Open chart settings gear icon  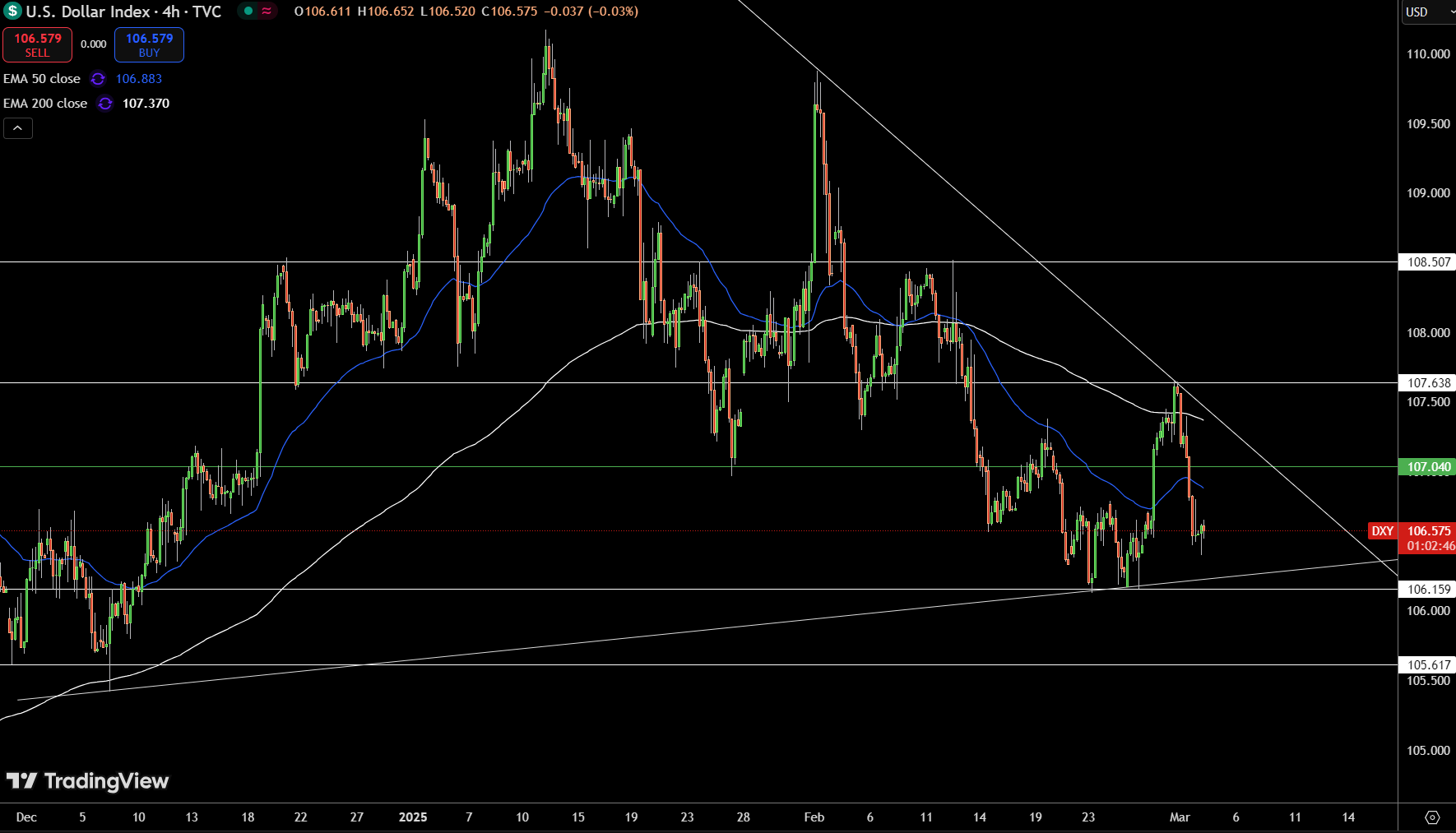pos(1432,817)
